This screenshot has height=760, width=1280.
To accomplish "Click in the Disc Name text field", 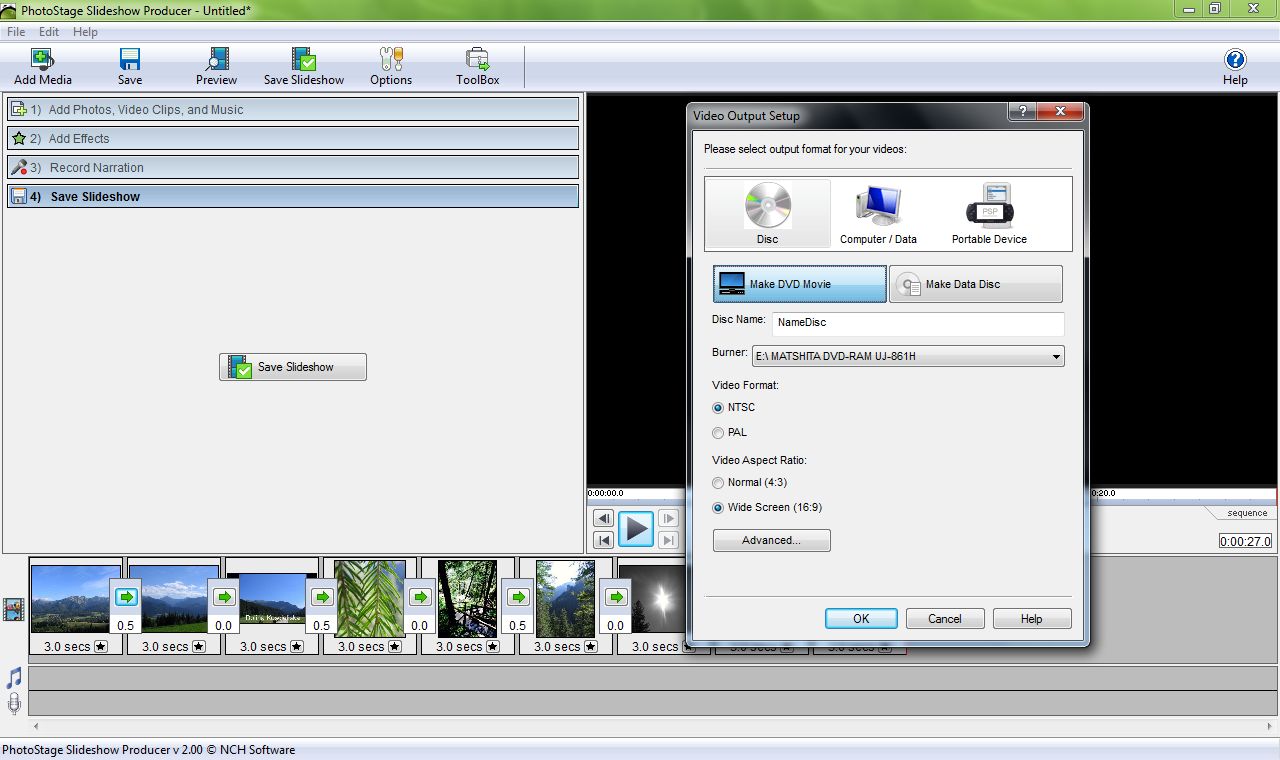I will pos(918,323).
